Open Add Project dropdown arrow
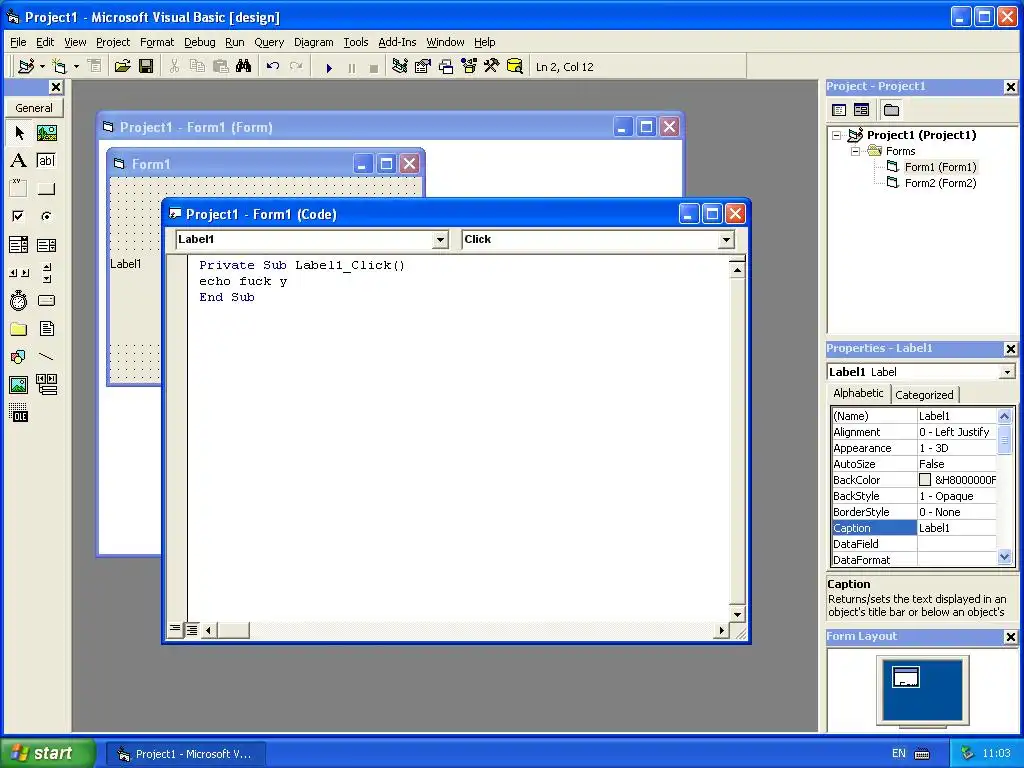The width and height of the screenshot is (1024, 768). (x=42, y=67)
